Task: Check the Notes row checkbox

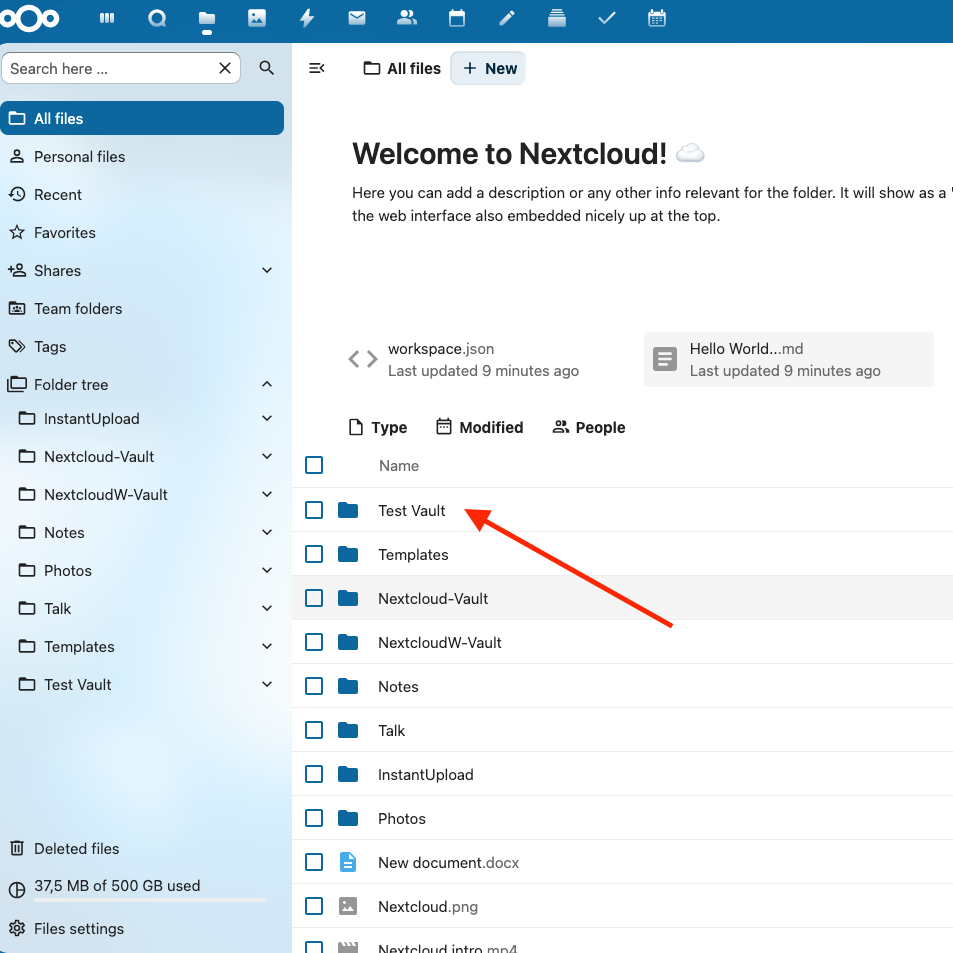Action: coord(314,686)
